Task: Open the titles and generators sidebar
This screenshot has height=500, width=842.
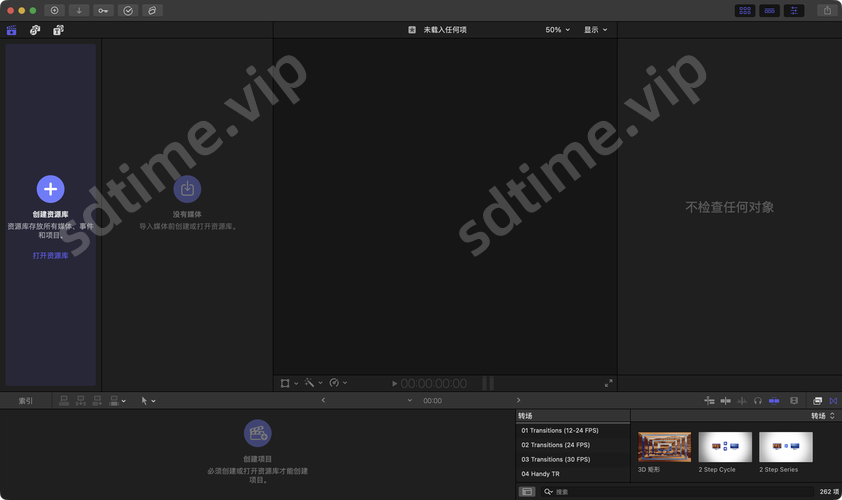Action: pos(58,30)
